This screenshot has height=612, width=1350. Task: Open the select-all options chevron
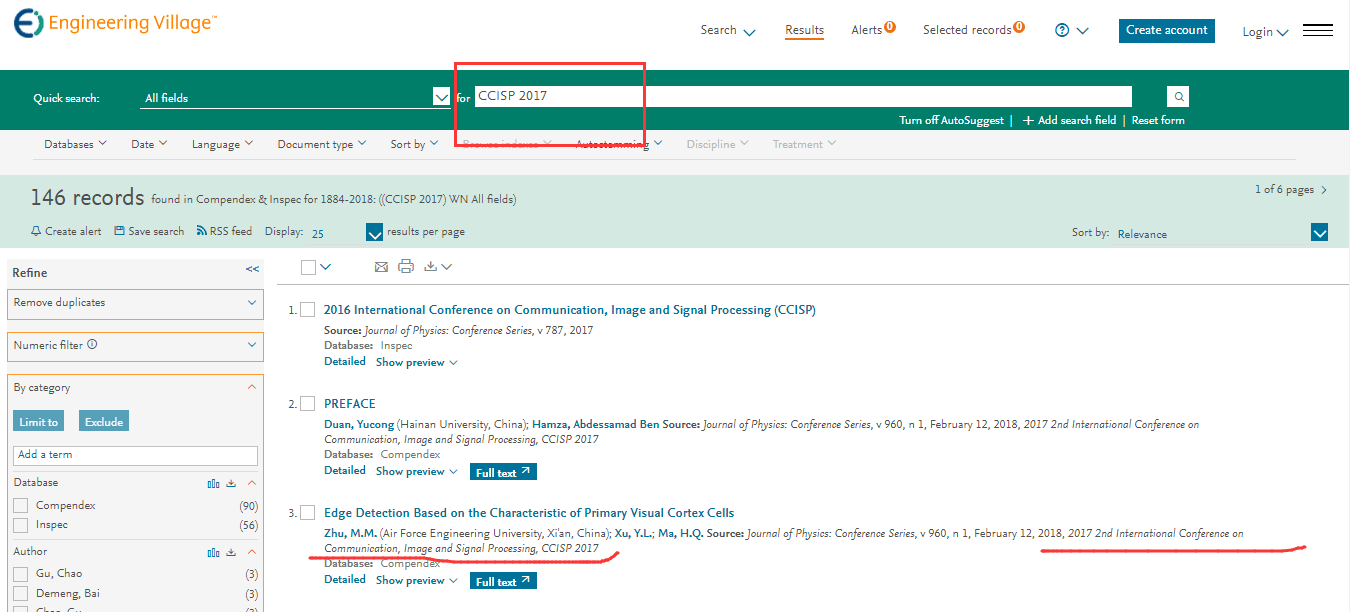click(326, 267)
